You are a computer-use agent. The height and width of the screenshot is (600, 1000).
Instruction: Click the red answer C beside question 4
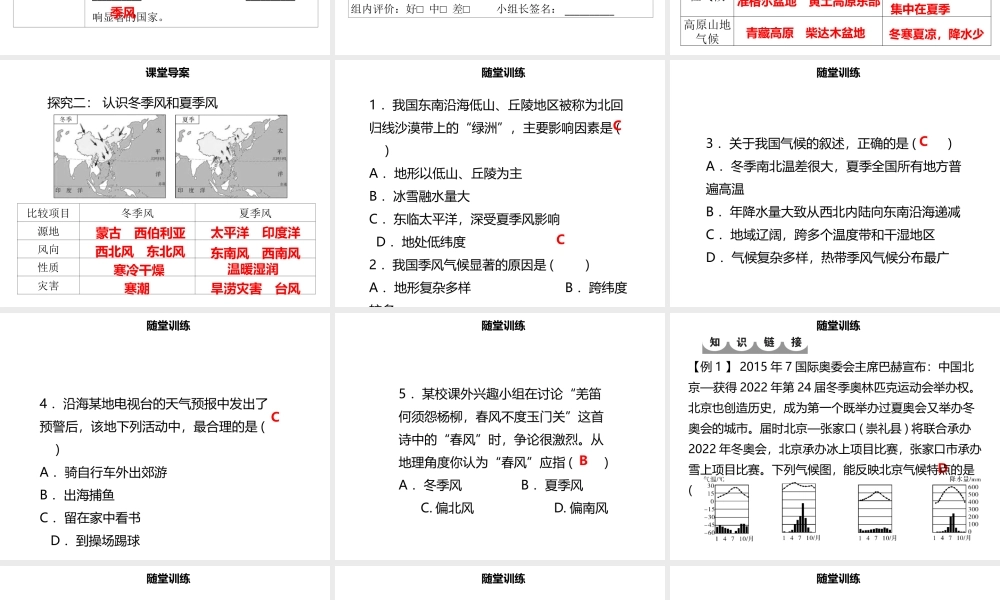tap(275, 417)
